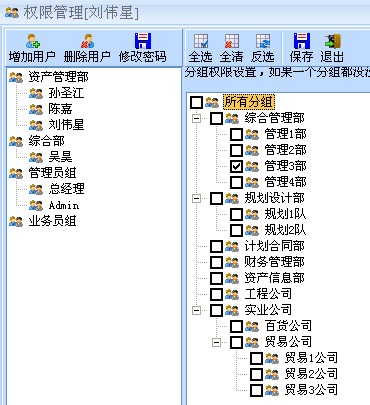The width and height of the screenshot is (370, 405).
Task: Select user 刘伟星 in the tree
Action: (66, 125)
